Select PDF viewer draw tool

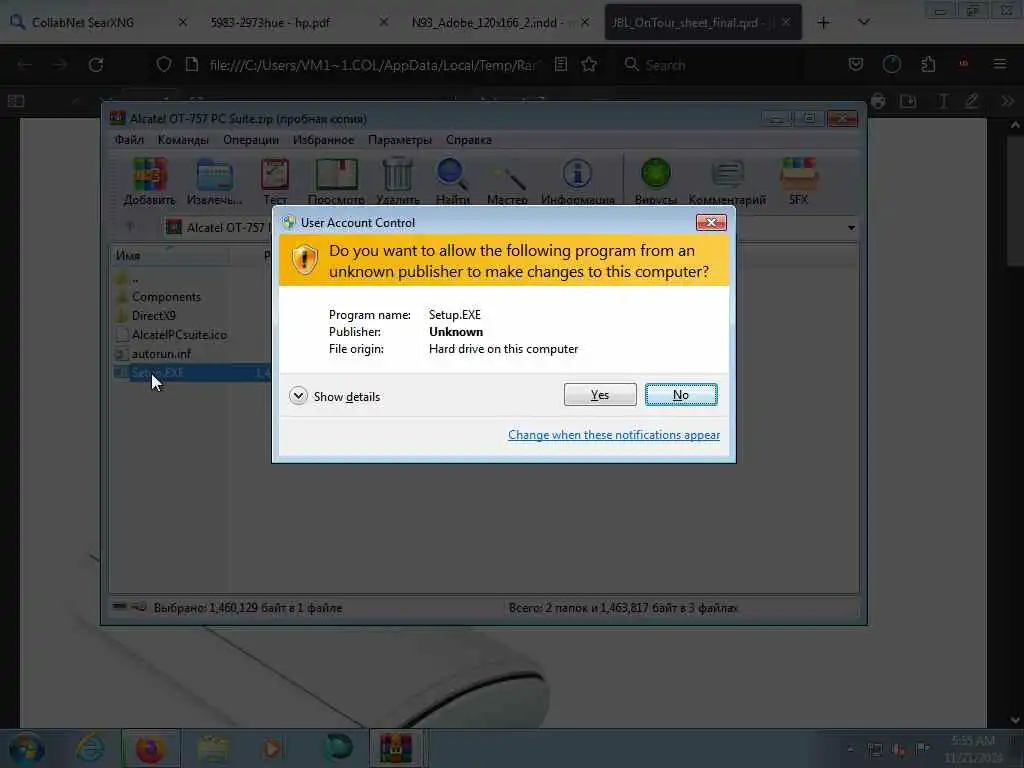tap(972, 101)
